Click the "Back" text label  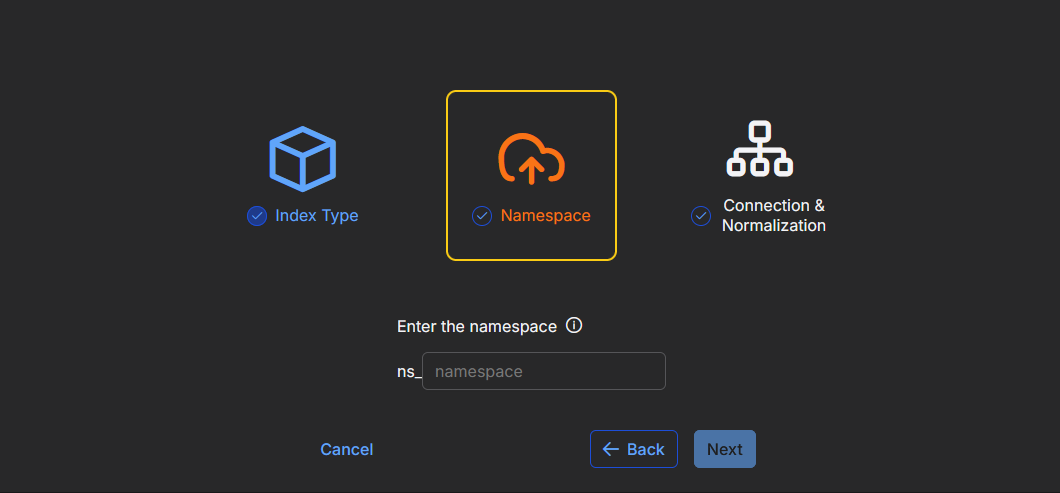pos(645,450)
